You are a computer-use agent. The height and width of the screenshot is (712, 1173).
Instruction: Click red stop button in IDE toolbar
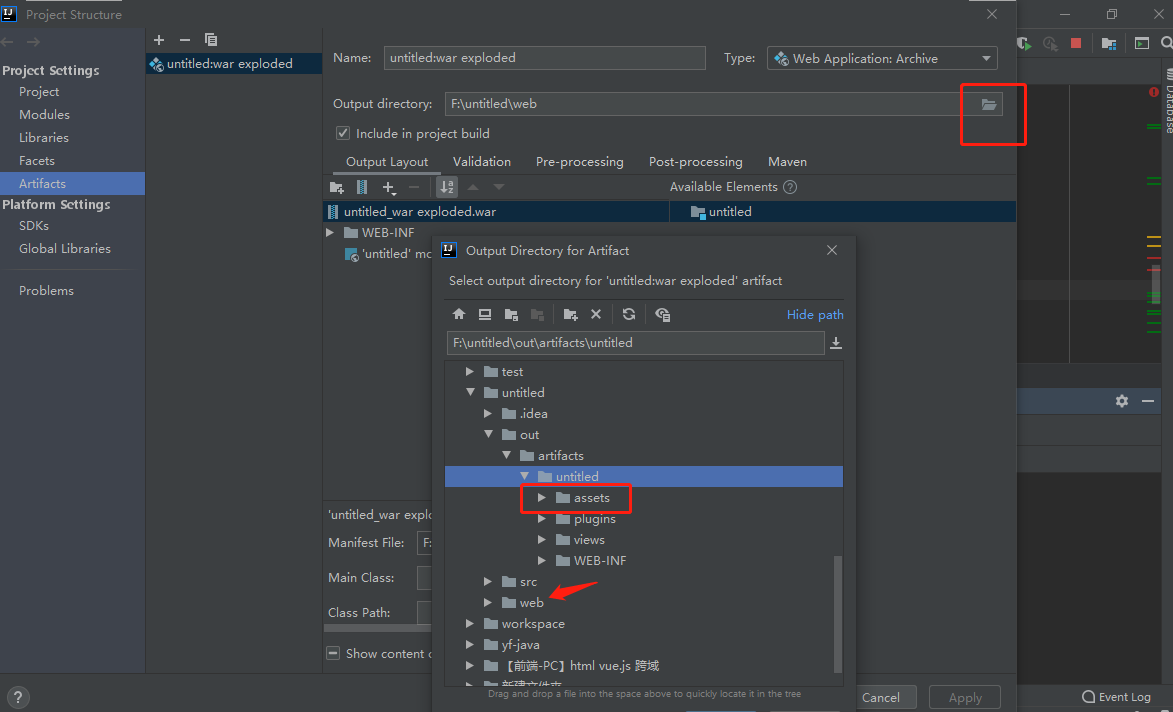coord(1076,43)
